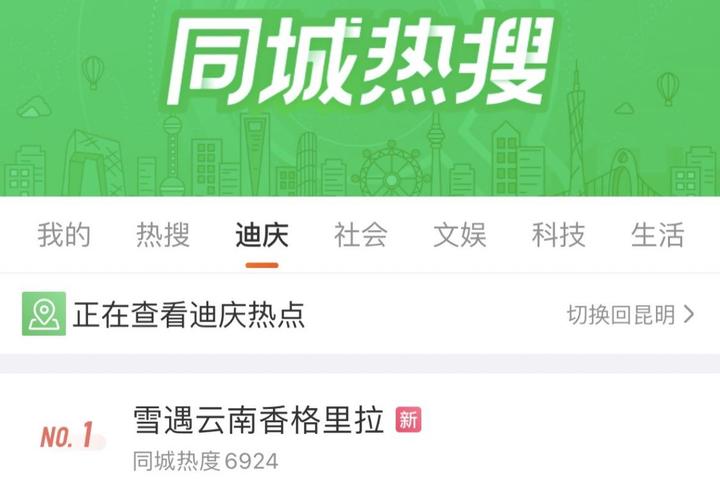Image resolution: width=720 pixels, height=498 pixels.
Task: Tap the 同城热度 6924 text
Action: (x=206, y=461)
